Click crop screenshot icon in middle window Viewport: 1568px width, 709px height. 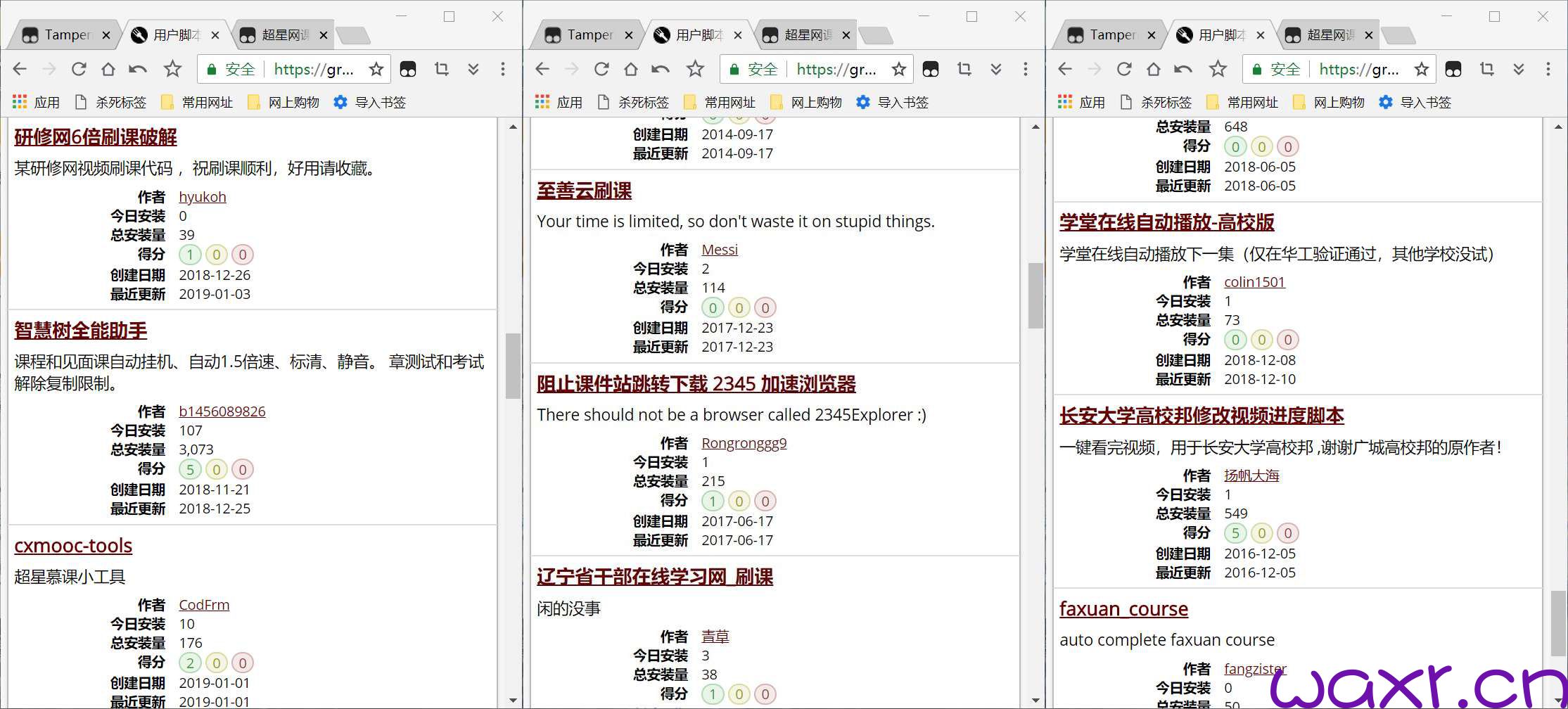point(964,69)
